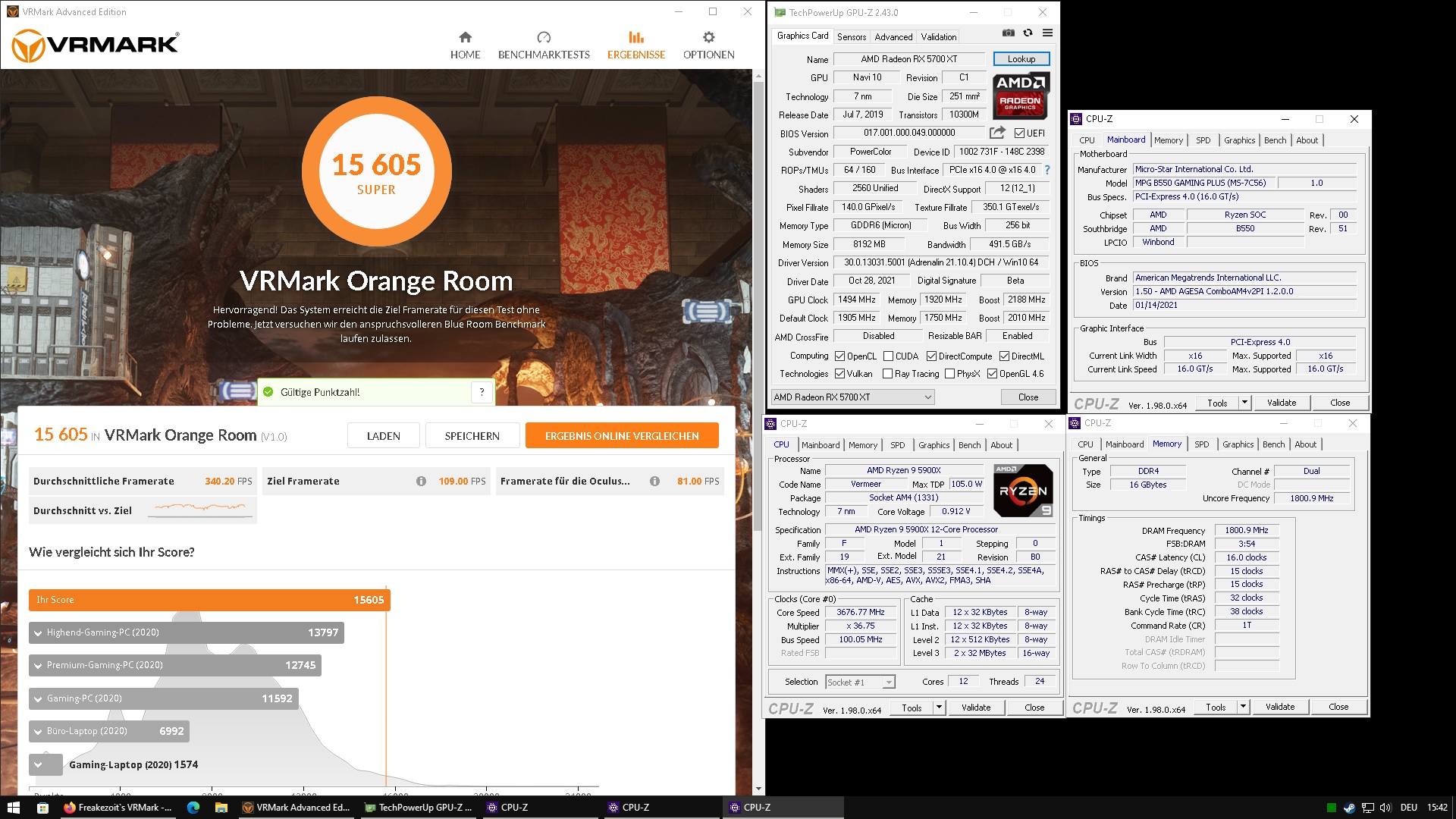Open OPTIONEN gear icon in VRMark
The height and width of the screenshot is (819, 1456).
(x=709, y=37)
